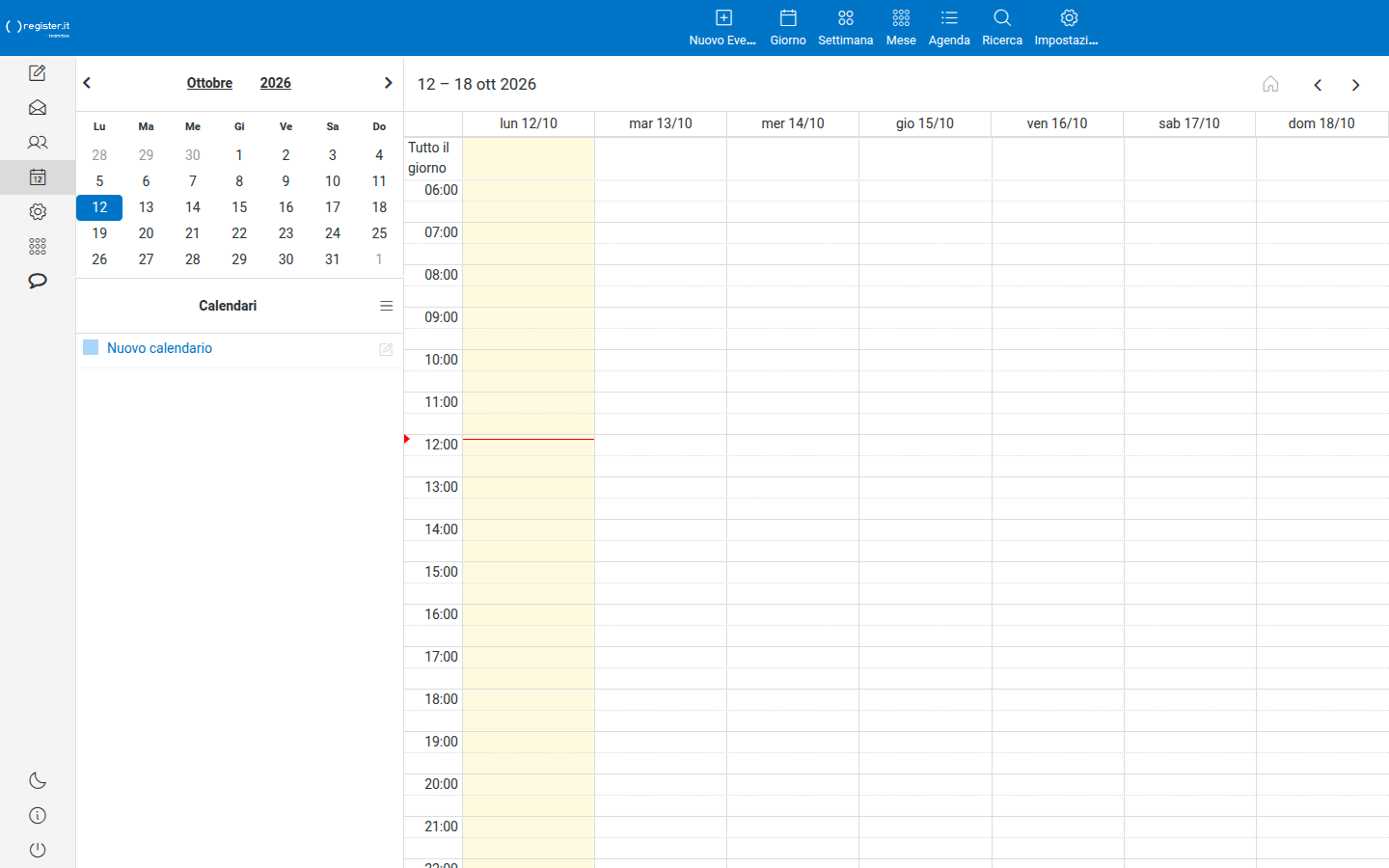Screen dimensions: 1389x868
Task: Select September 29 in mini calendar
Action: (146, 155)
